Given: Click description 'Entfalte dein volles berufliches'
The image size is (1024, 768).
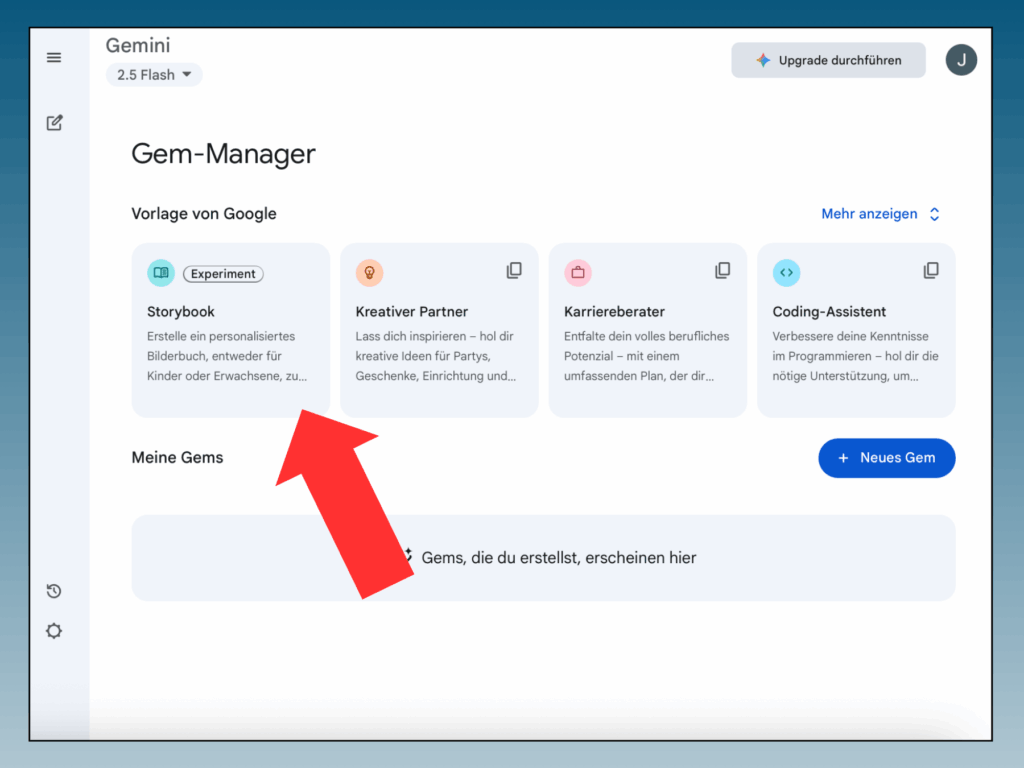Looking at the screenshot, I should pos(646,336).
